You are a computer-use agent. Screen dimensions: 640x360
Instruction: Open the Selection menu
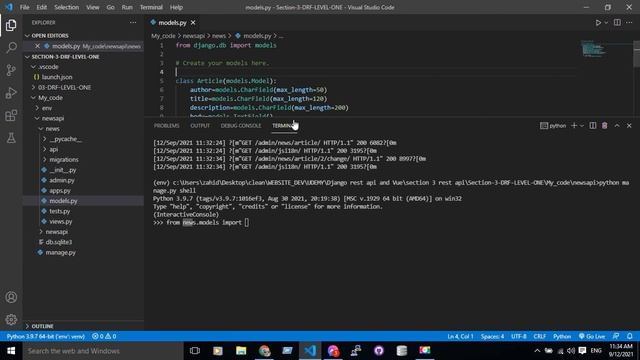click(x=66, y=7)
